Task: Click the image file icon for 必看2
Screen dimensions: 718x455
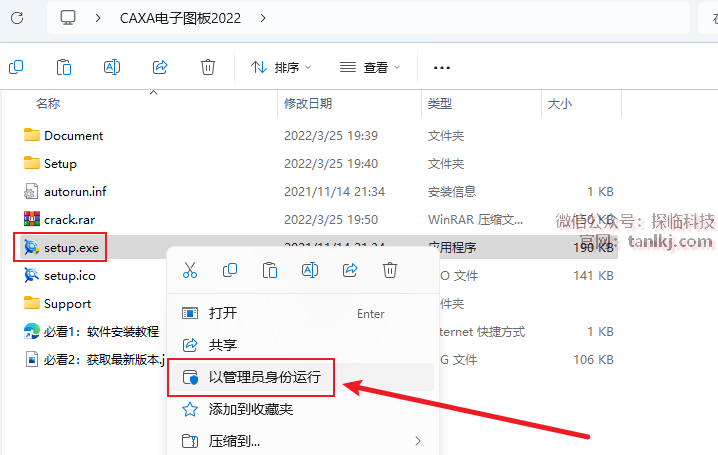Action: (x=32, y=359)
